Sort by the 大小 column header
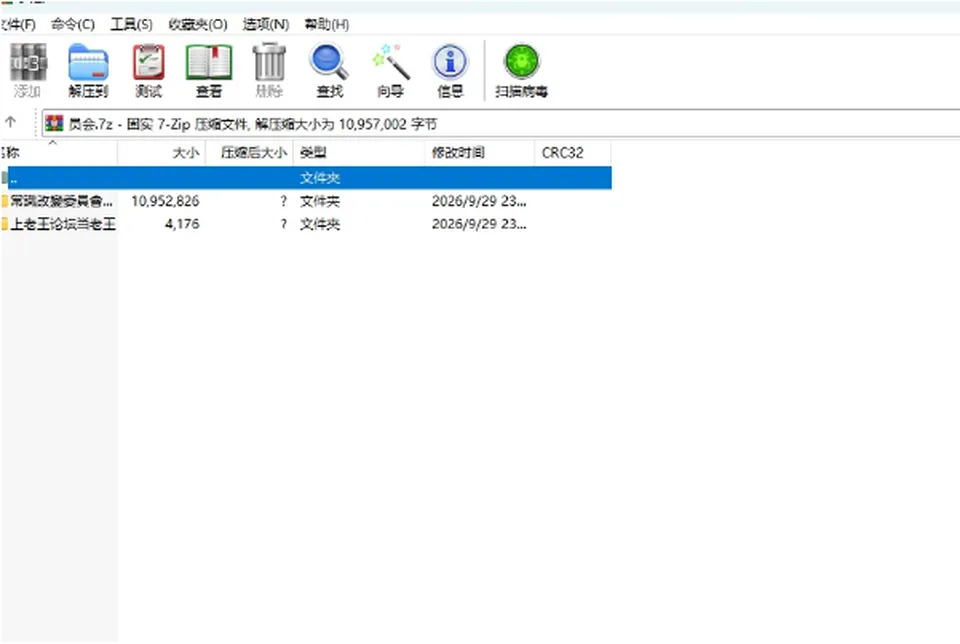This screenshot has width=960, height=644. (162, 152)
